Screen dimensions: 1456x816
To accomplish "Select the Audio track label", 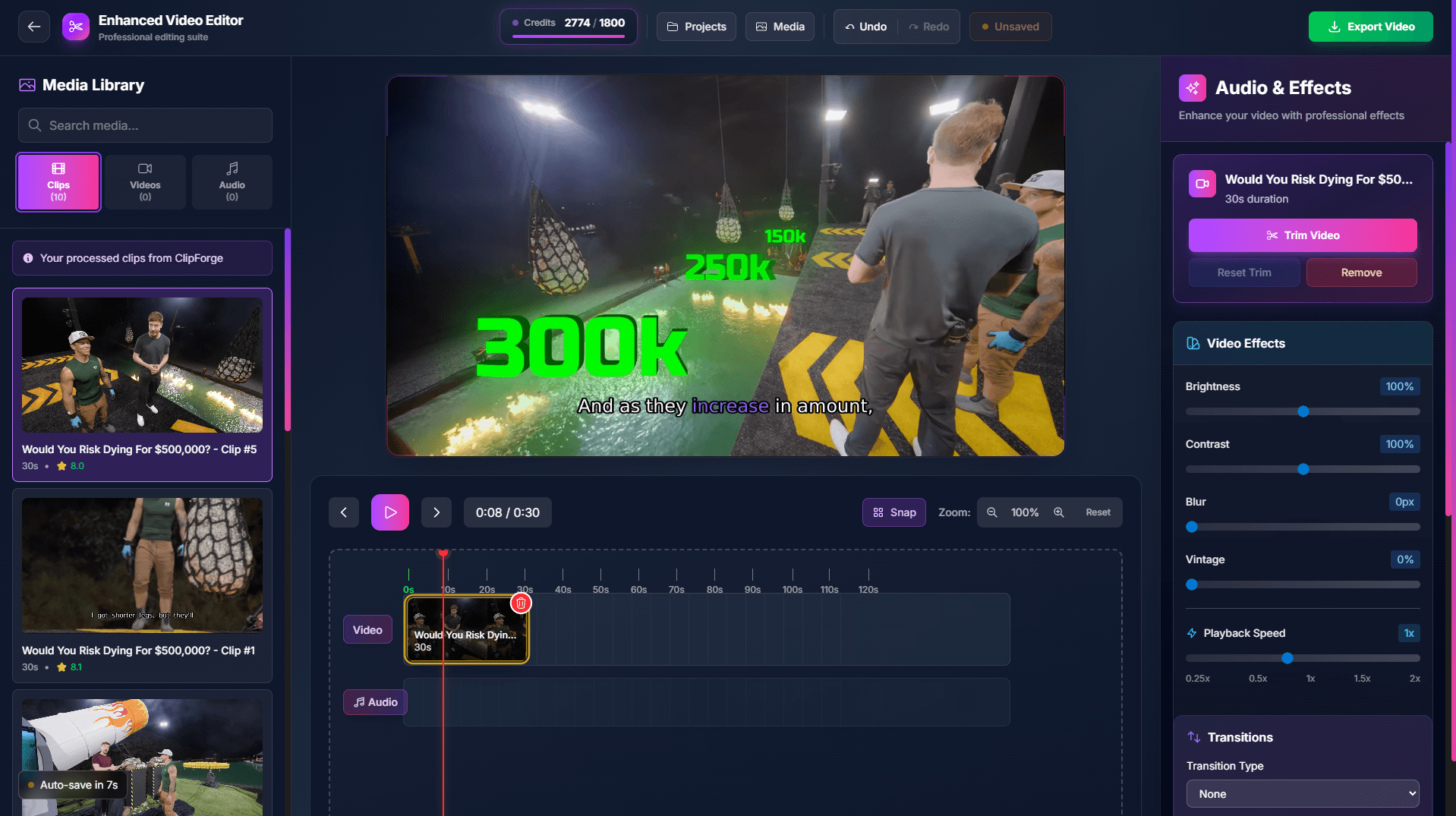I will [x=374, y=701].
